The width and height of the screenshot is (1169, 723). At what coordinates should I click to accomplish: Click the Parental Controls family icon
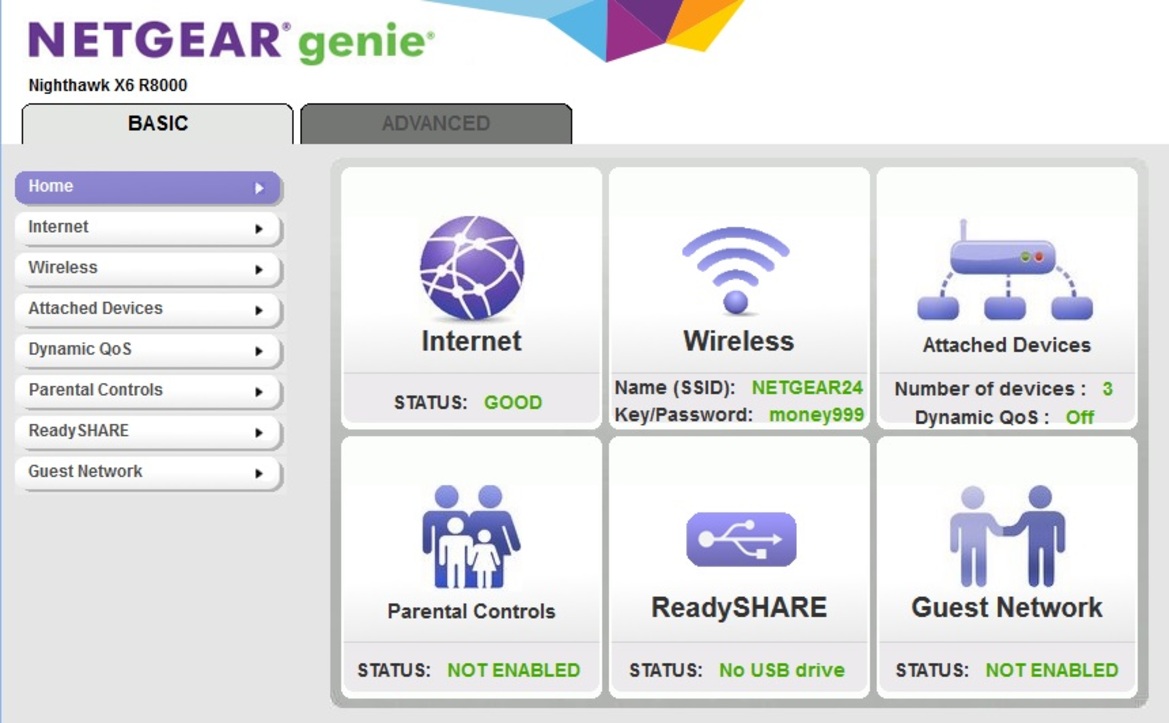click(x=471, y=537)
